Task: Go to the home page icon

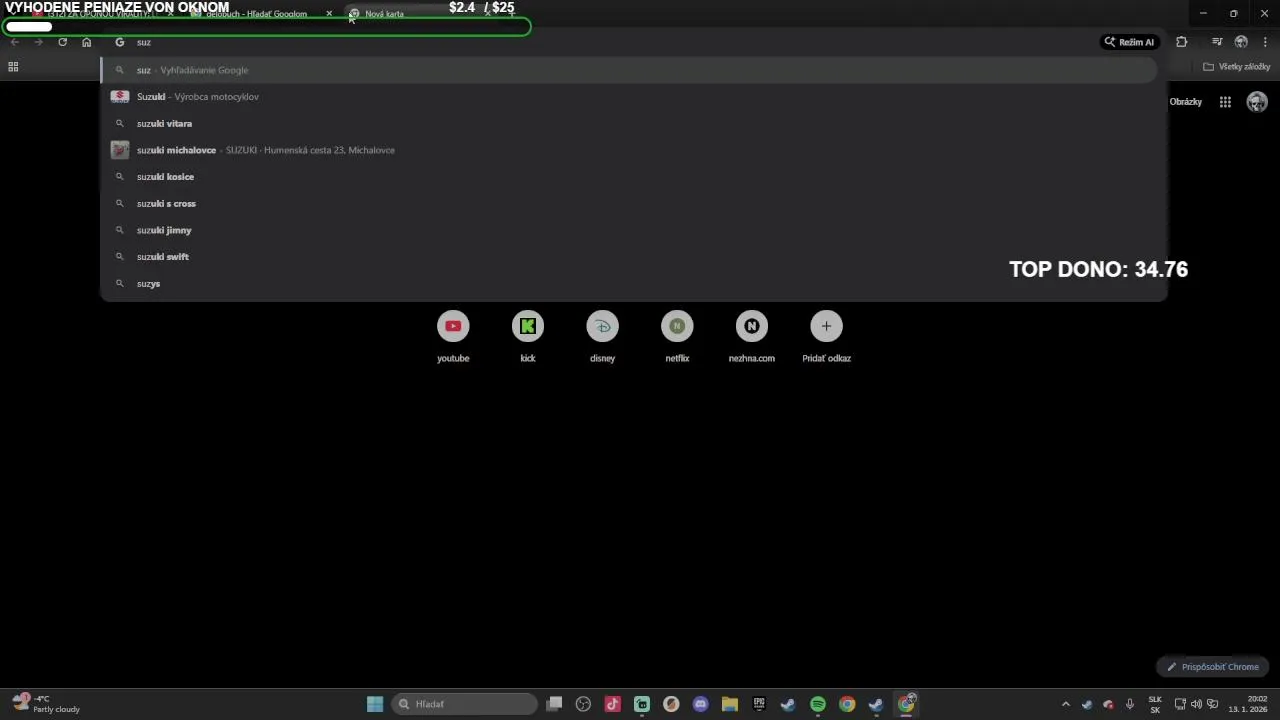Action: click(x=87, y=42)
